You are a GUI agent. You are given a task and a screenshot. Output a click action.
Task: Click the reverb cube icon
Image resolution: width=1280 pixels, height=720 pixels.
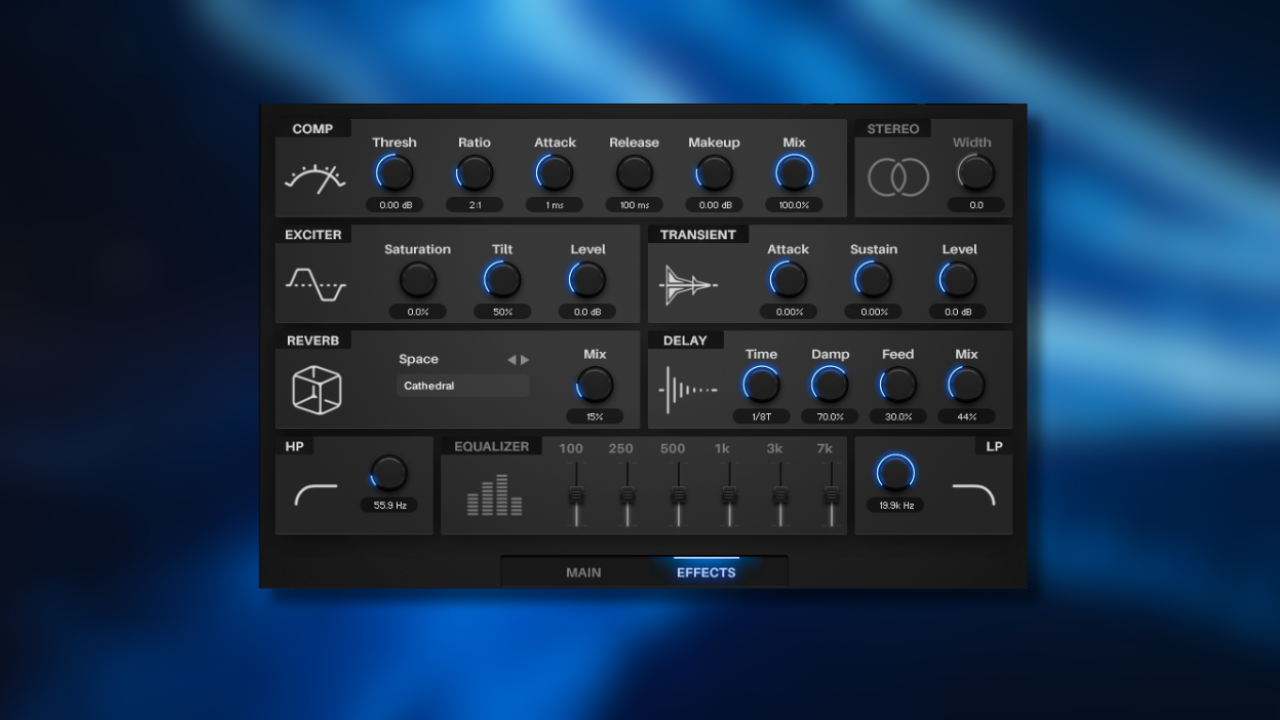(316, 389)
